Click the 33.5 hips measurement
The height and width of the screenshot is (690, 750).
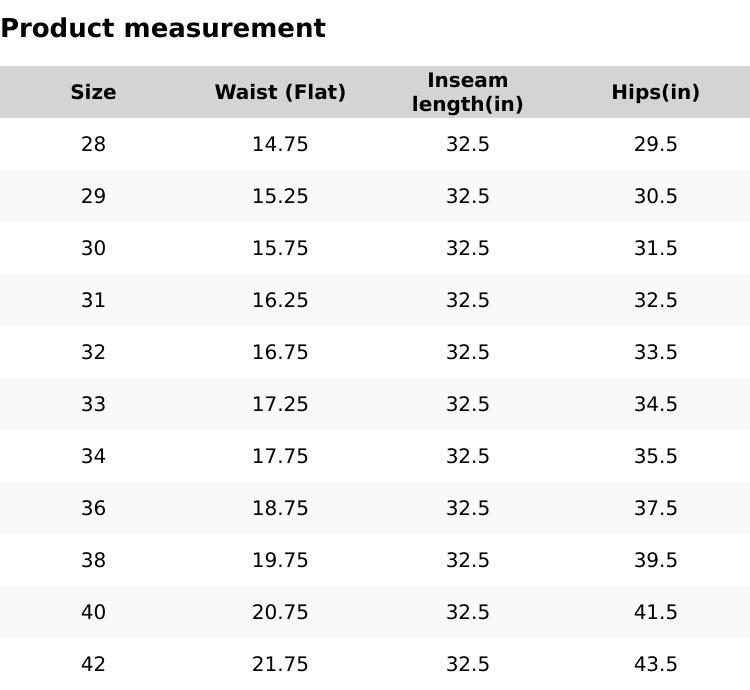point(655,352)
